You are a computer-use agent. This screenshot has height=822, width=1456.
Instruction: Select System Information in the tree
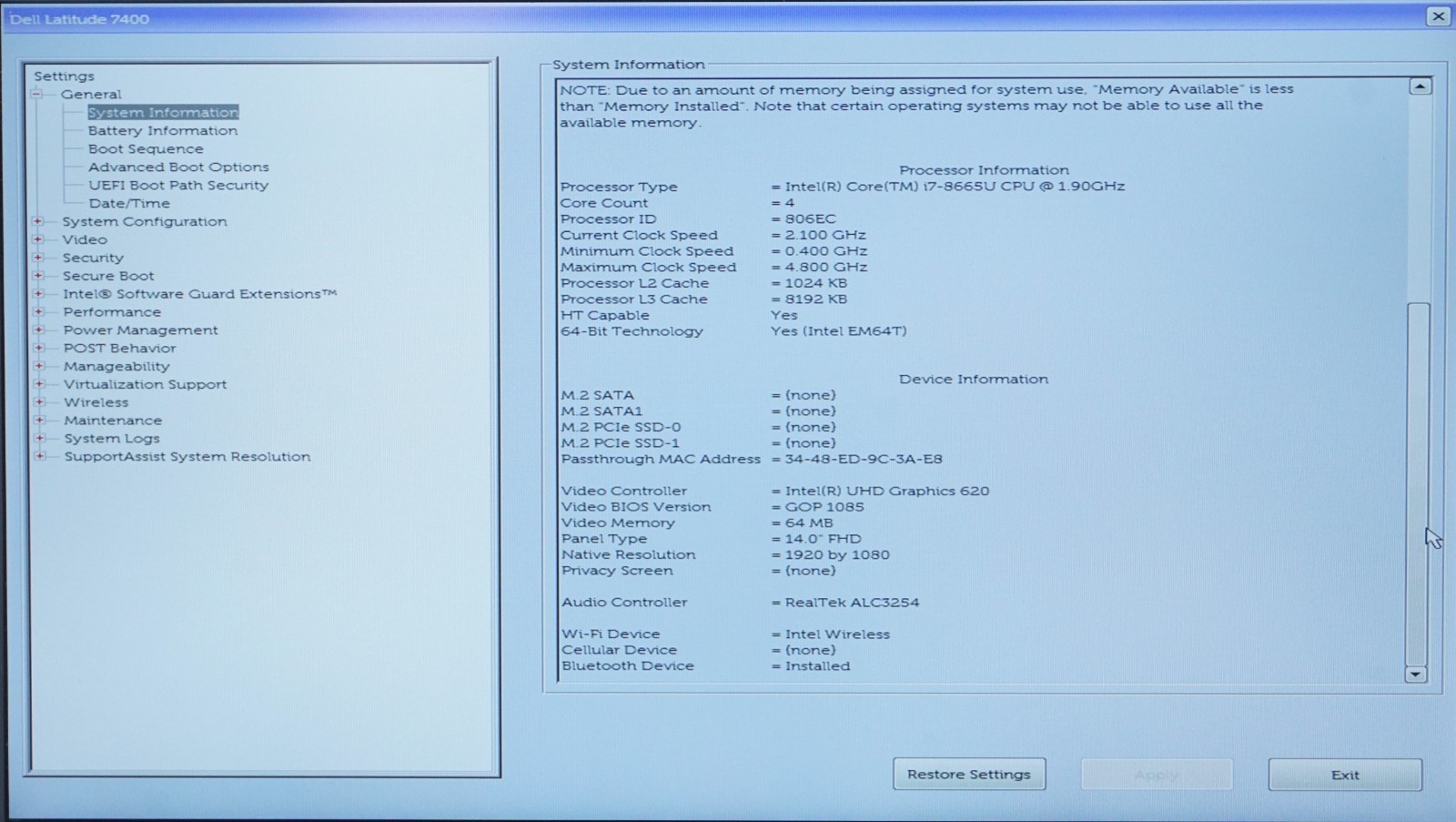[163, 112]
